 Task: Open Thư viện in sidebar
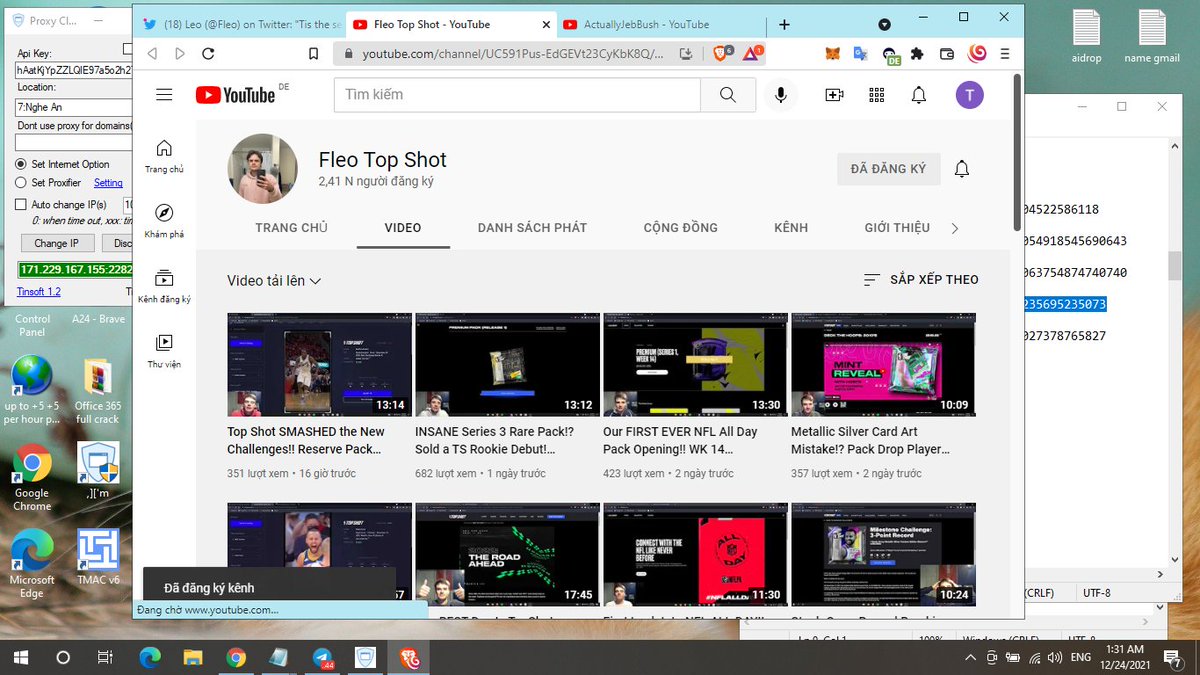pyautogui.click(x=164, y=351)
